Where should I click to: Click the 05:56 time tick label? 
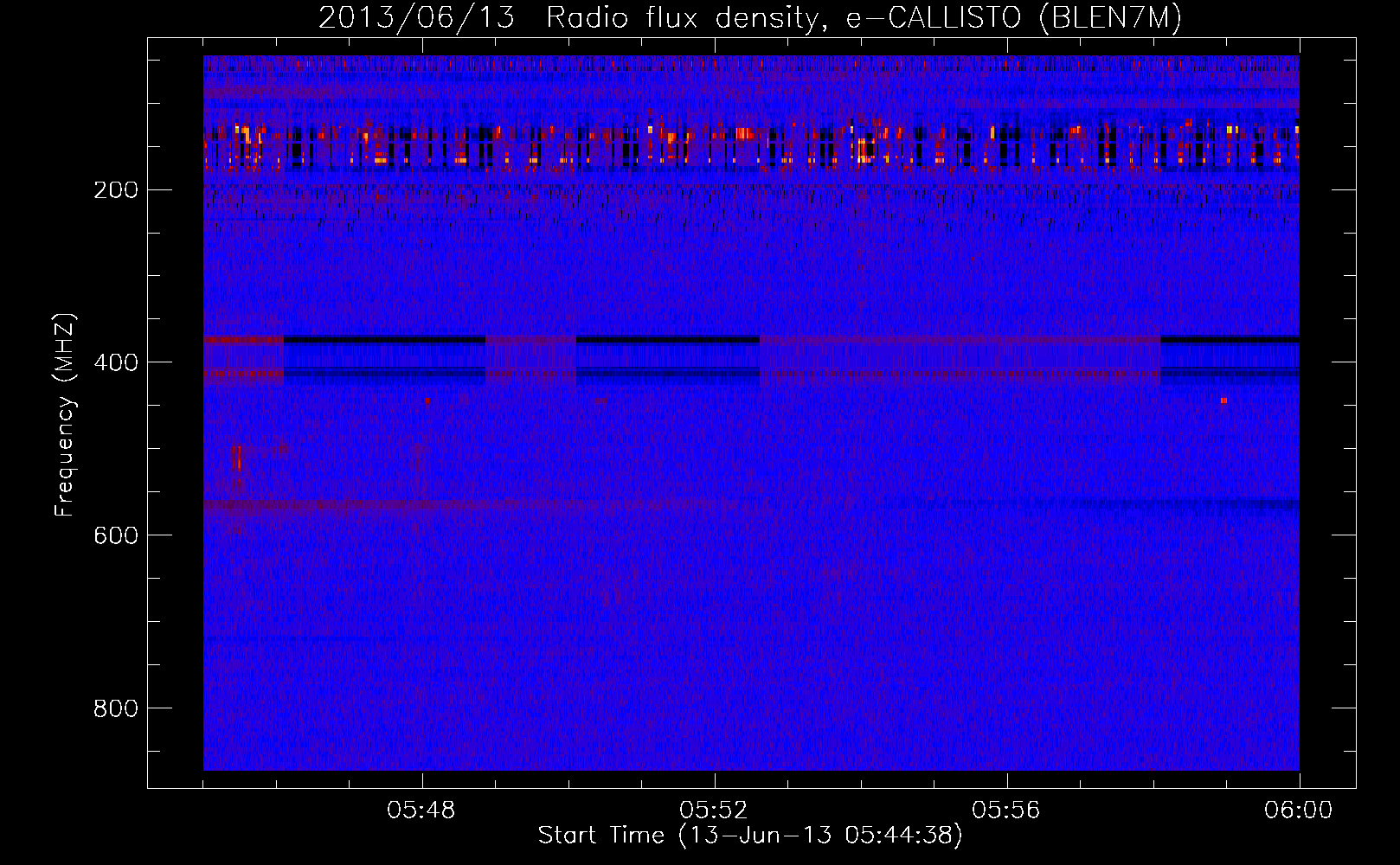coord(1006,811)
